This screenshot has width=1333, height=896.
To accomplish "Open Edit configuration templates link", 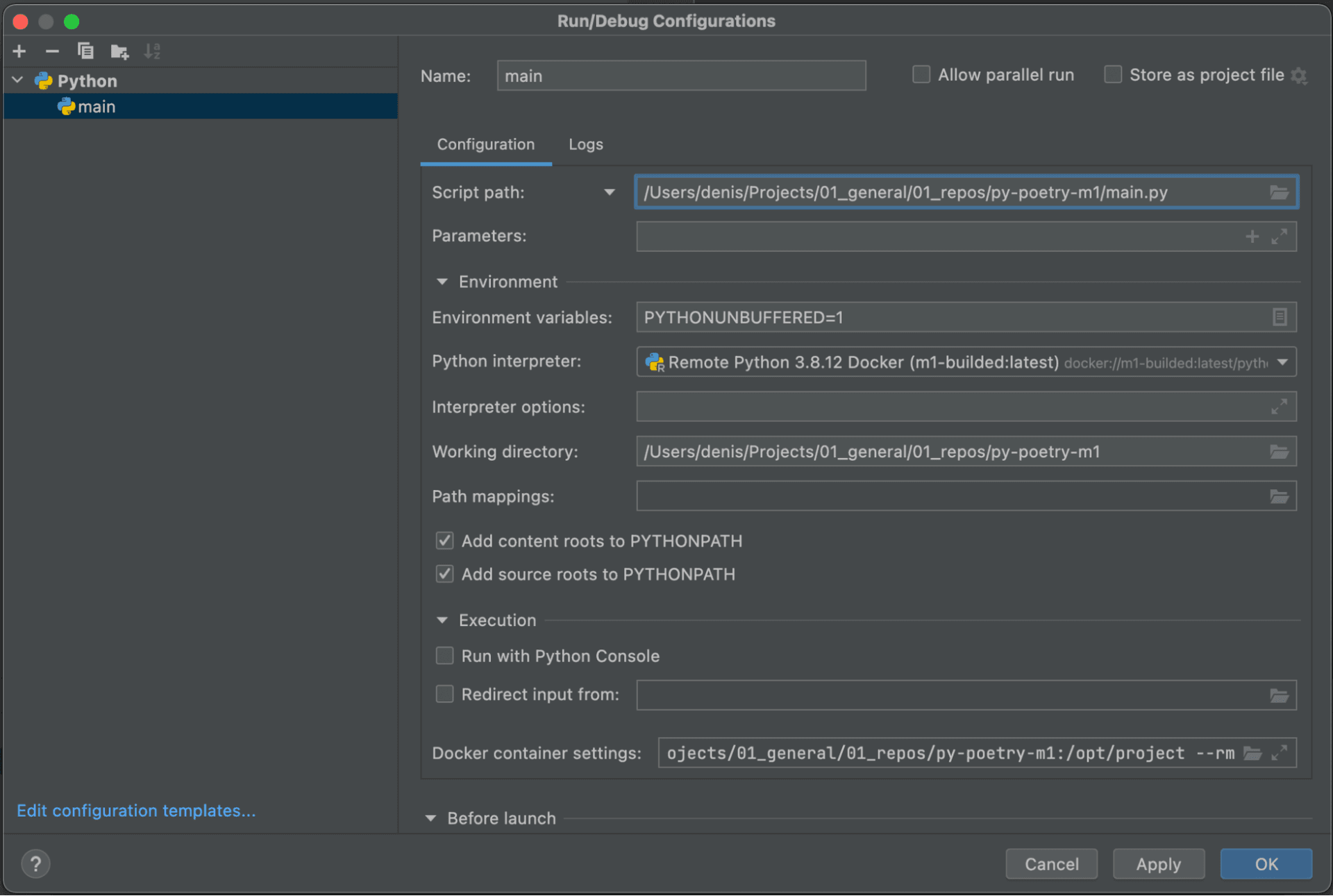I will tap(136, 811).
